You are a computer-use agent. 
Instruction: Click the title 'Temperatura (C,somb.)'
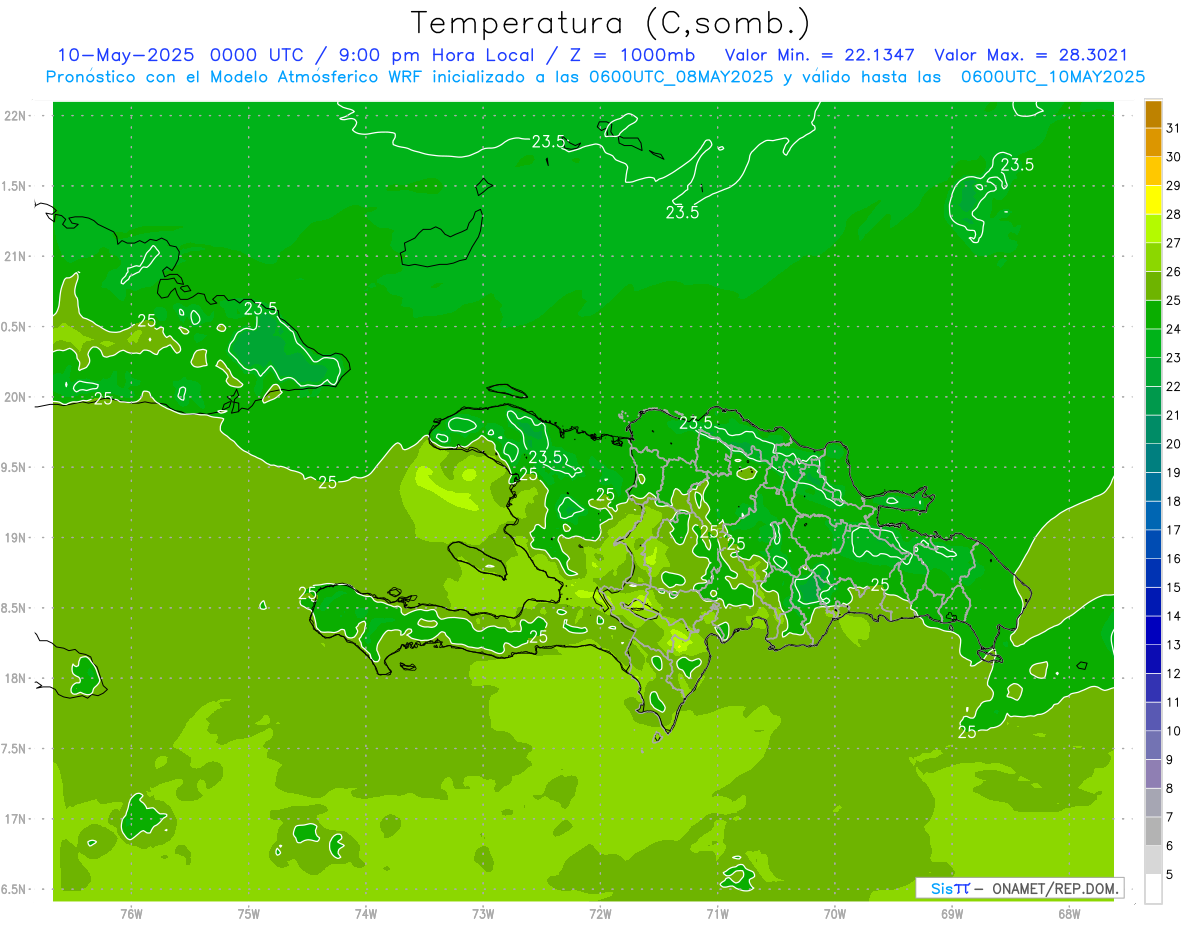tap(611, 23)
